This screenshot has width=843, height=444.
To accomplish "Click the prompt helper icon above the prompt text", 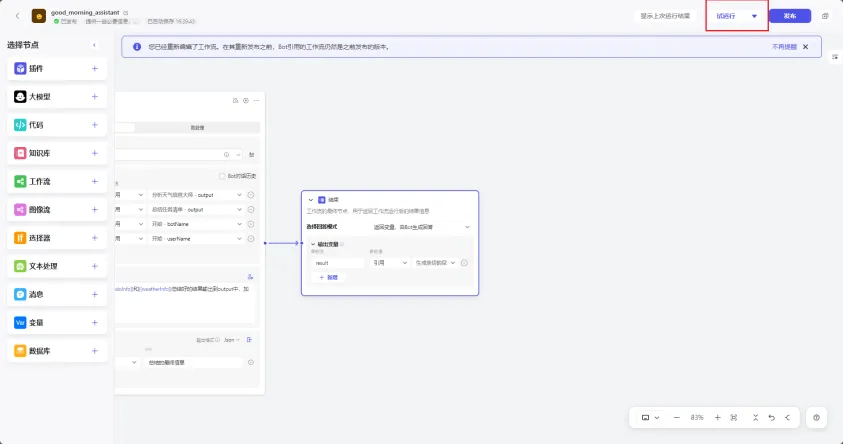I will click(250, 277).
